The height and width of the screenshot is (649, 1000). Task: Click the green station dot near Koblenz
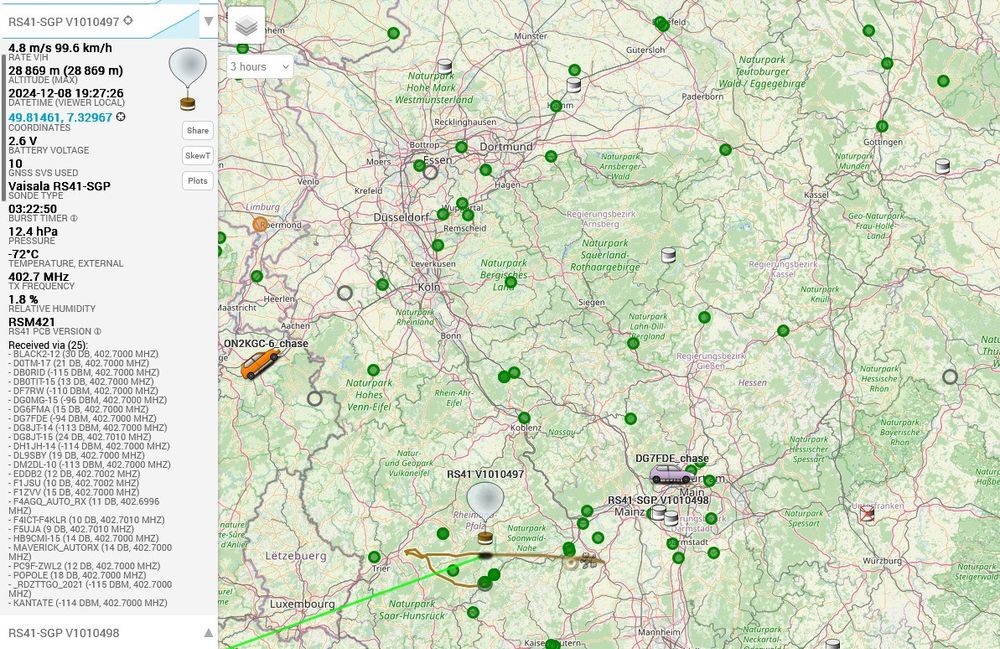point(524,418)
